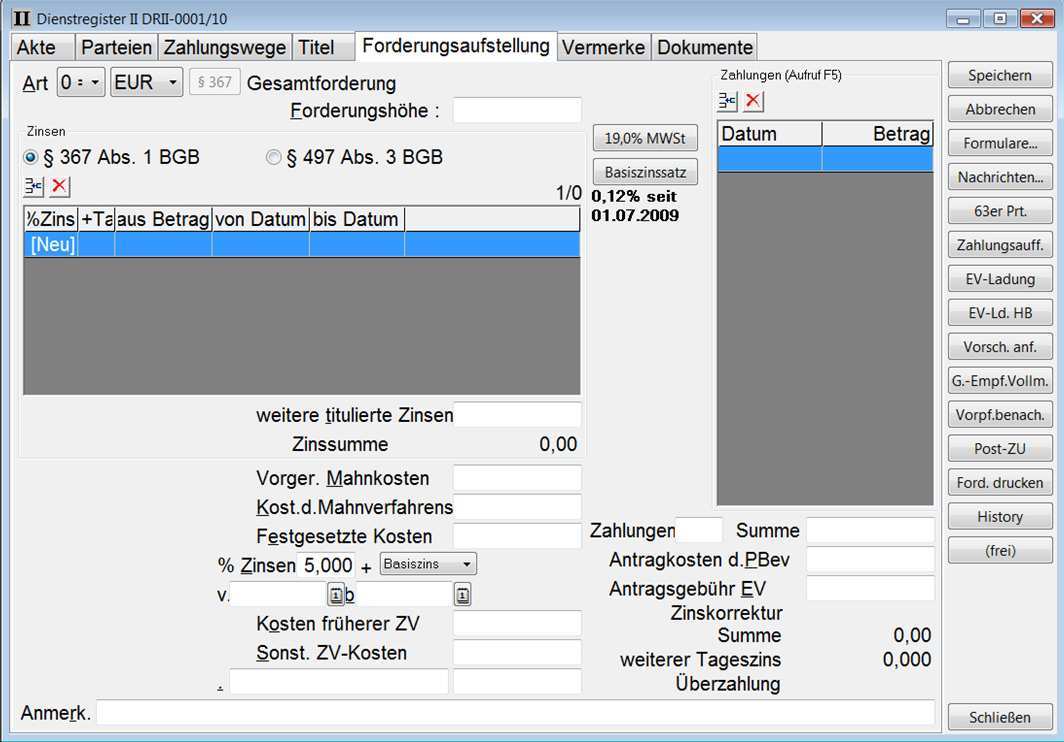Click the 19,0% MWSt button
1064x742 pixels.
[644, 138]
